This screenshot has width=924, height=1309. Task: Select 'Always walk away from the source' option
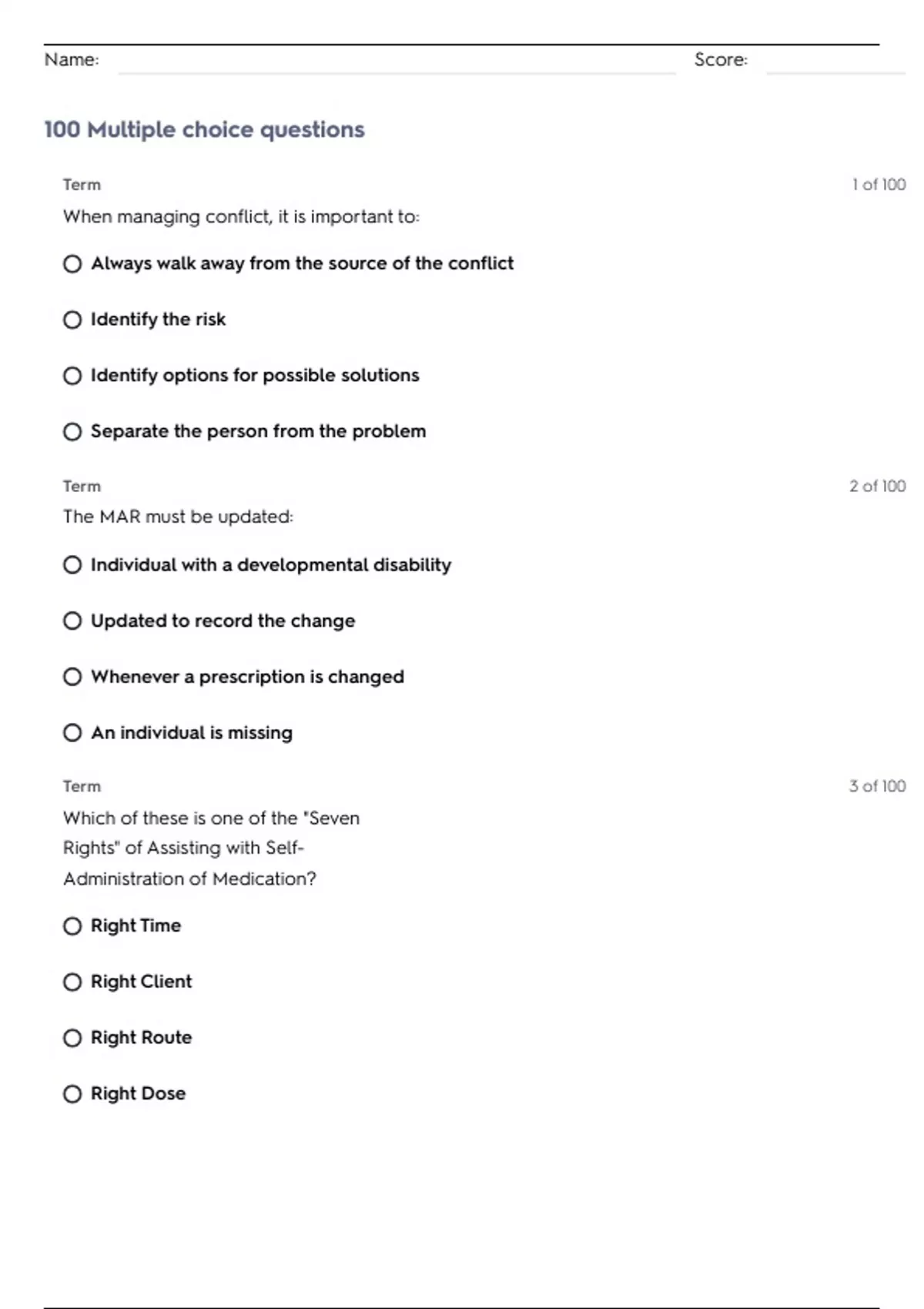click(72, 264)
